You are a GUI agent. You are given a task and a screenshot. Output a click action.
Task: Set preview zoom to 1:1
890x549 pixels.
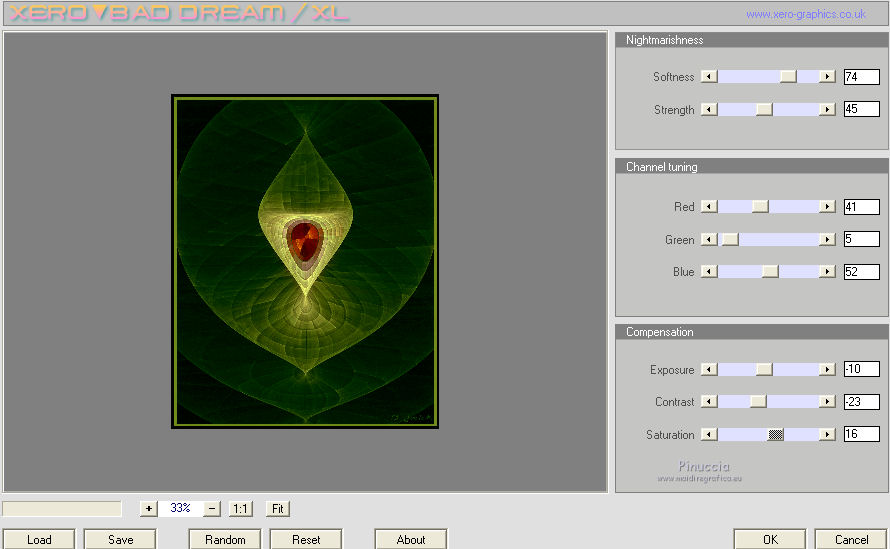[241, 509]
